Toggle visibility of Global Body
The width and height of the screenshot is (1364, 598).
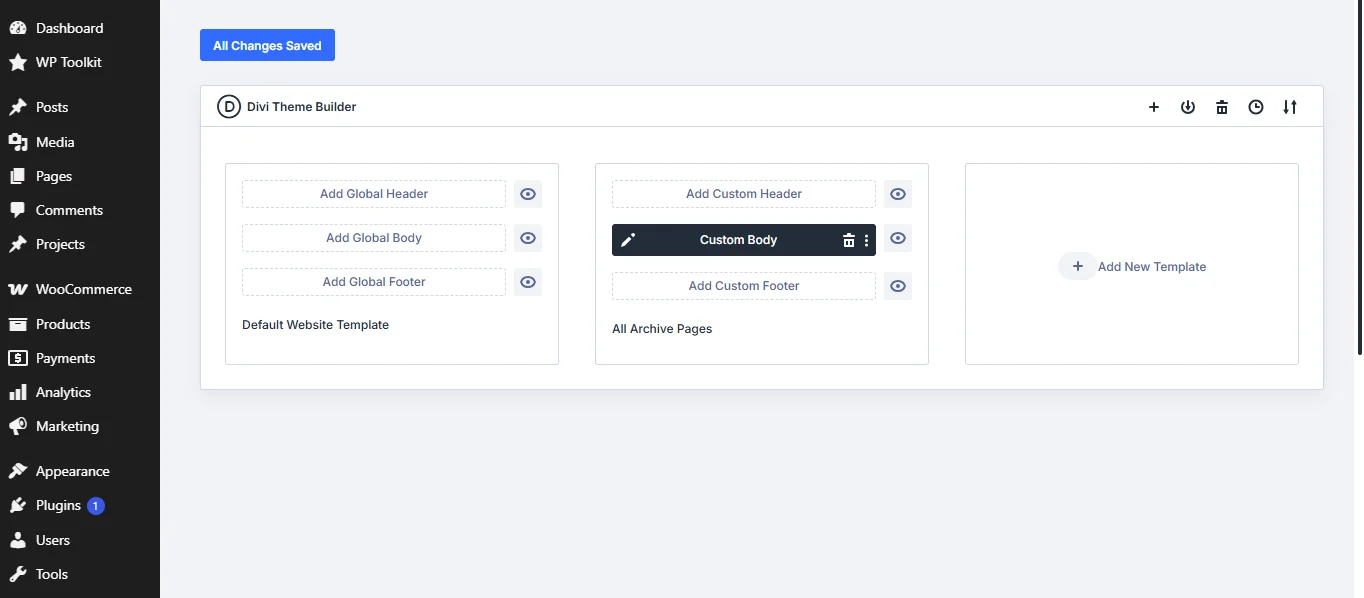(528, 238)
